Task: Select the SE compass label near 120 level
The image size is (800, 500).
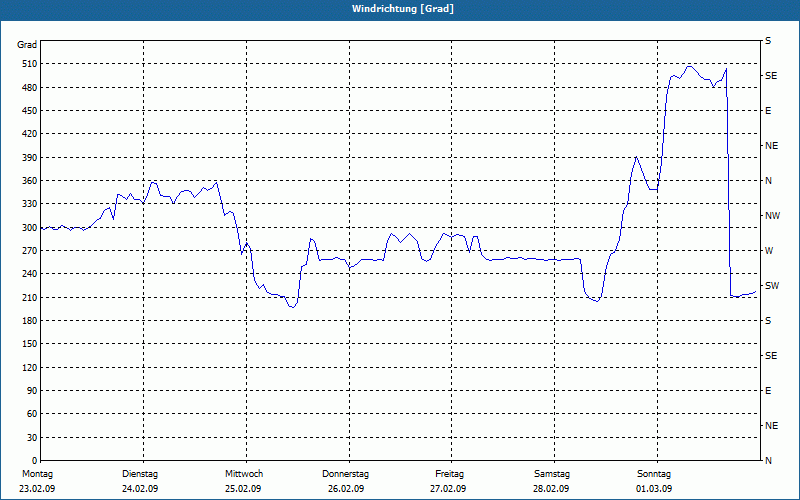Action: tap(771, 356)
